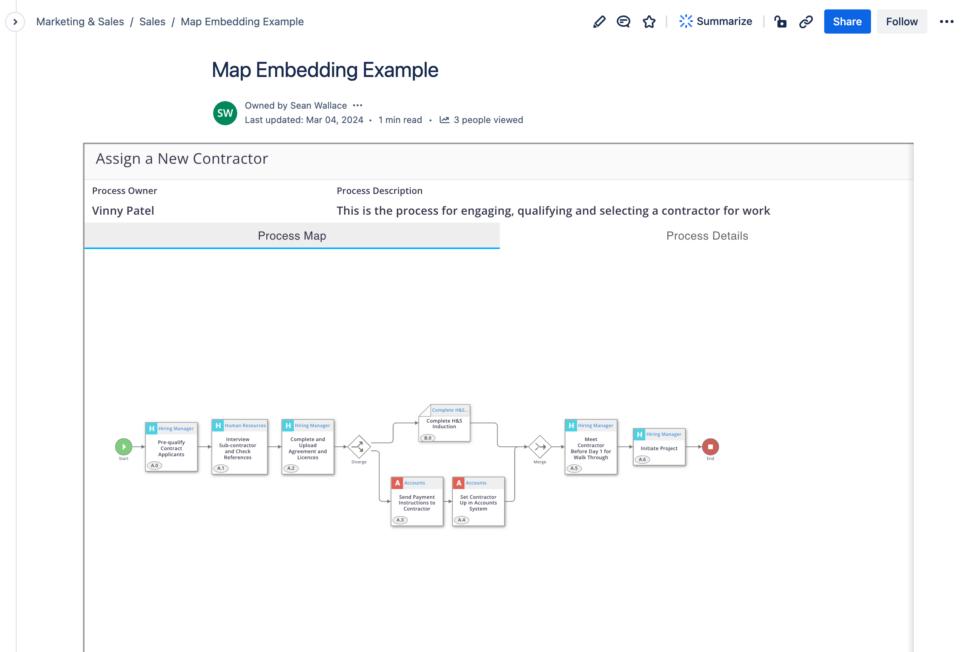Click Sean Wallace's SW avatar
The height and width of the screenshot is (652, 980).
coord(225,113)
